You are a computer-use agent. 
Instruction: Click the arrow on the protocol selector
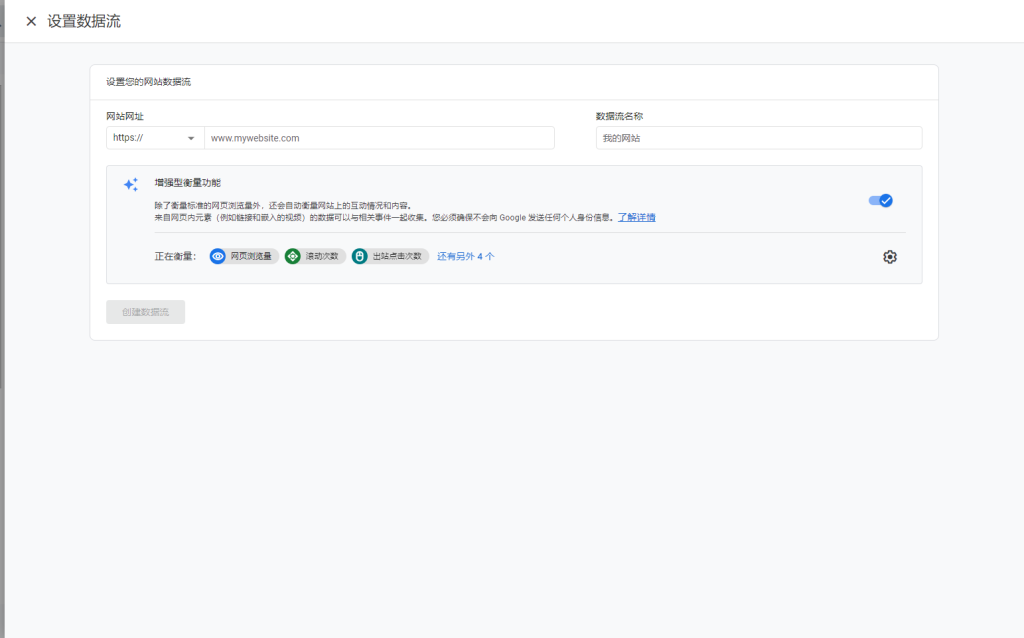[x=190, y=138]
